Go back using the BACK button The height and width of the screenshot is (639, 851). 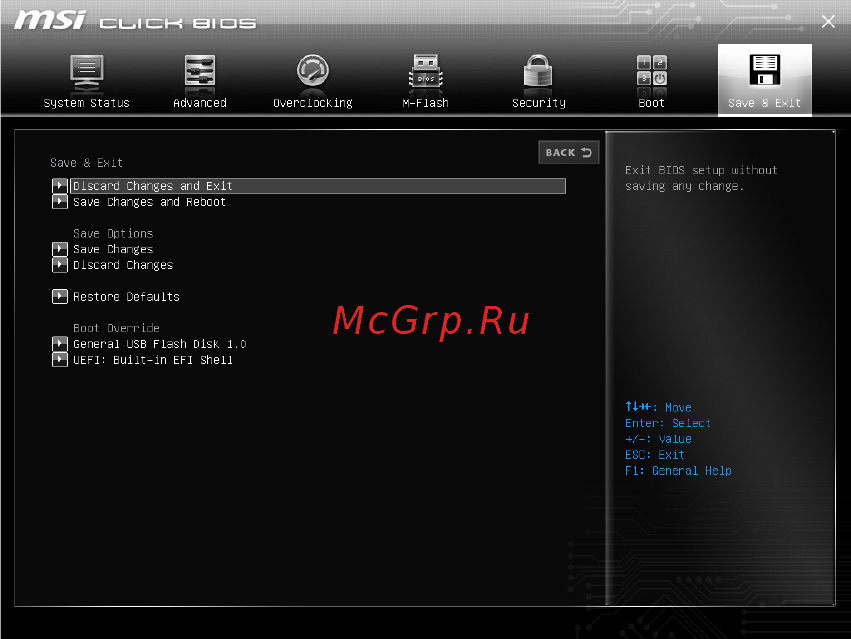(x=569, y=153)
